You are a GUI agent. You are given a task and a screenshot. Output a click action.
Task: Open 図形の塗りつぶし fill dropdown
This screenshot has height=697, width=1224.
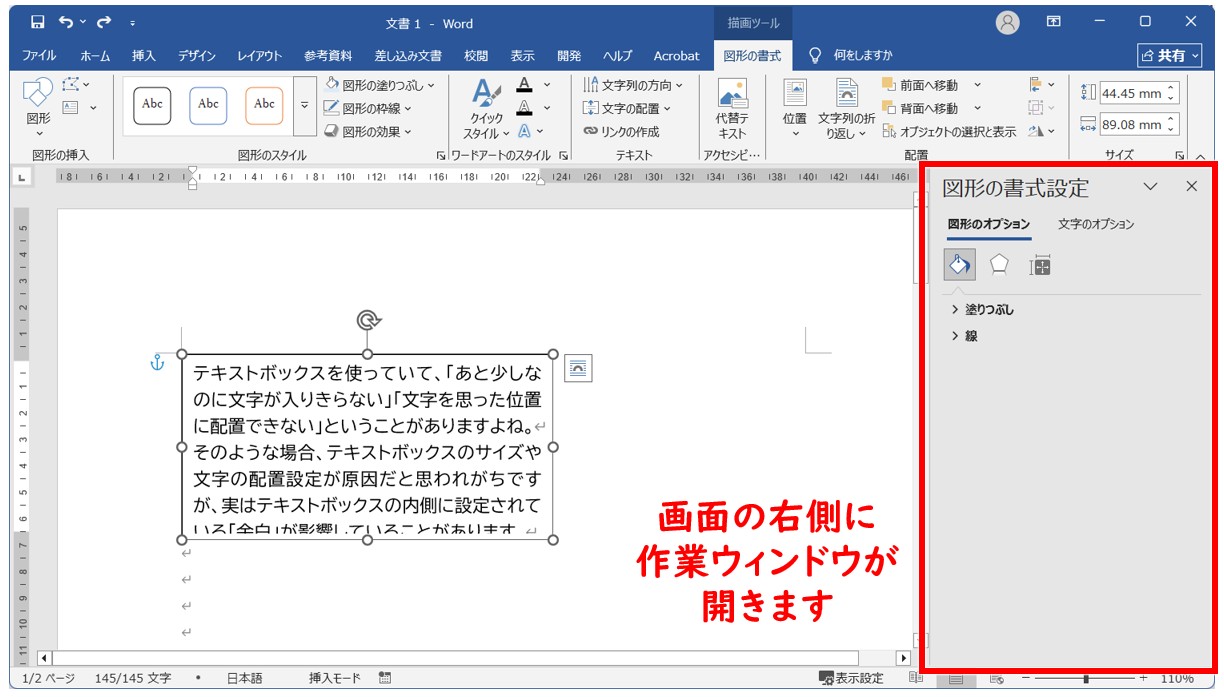(380, 85)
